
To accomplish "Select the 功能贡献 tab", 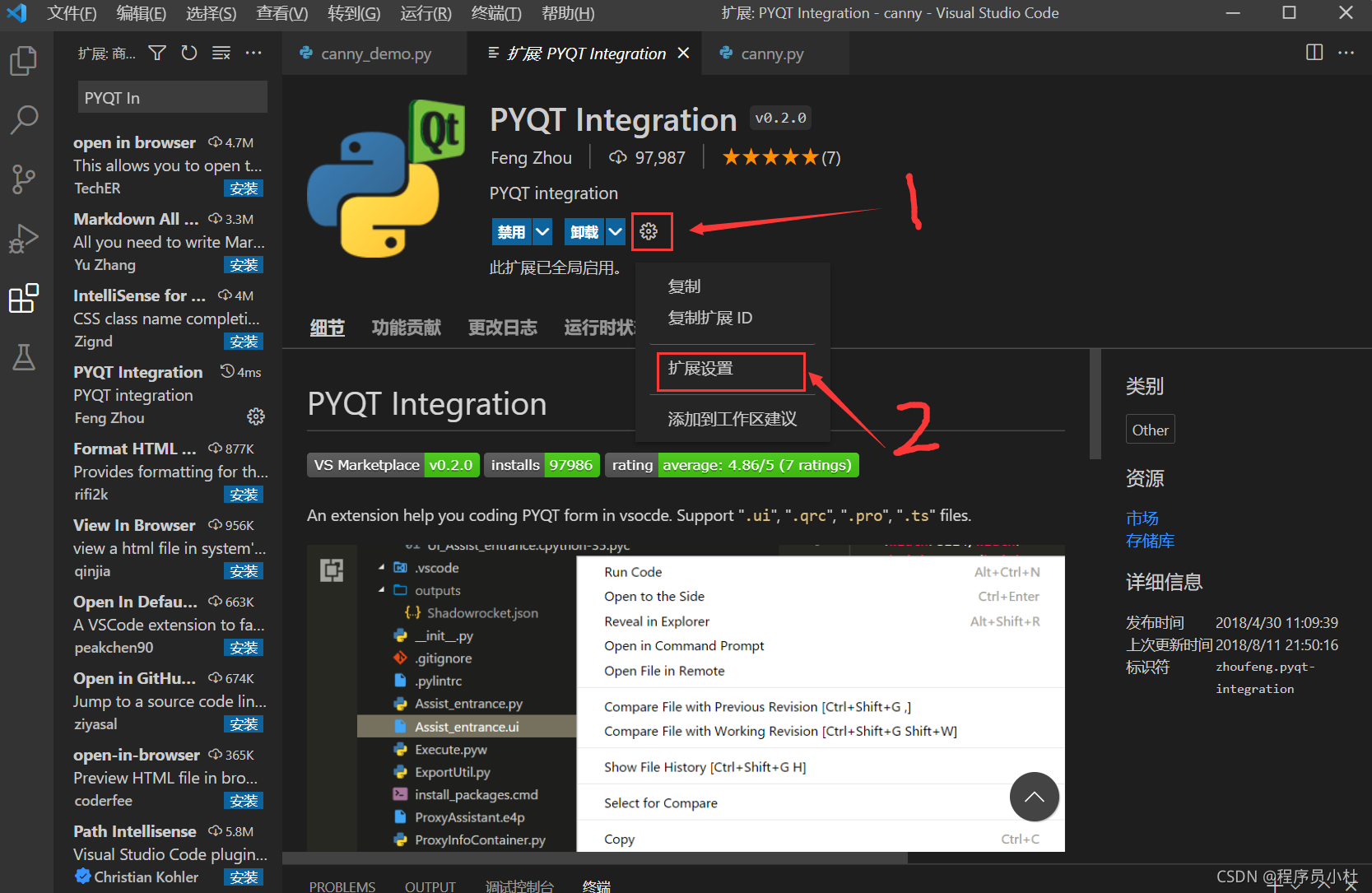I will pyautogui.click(x=407, y=328).
